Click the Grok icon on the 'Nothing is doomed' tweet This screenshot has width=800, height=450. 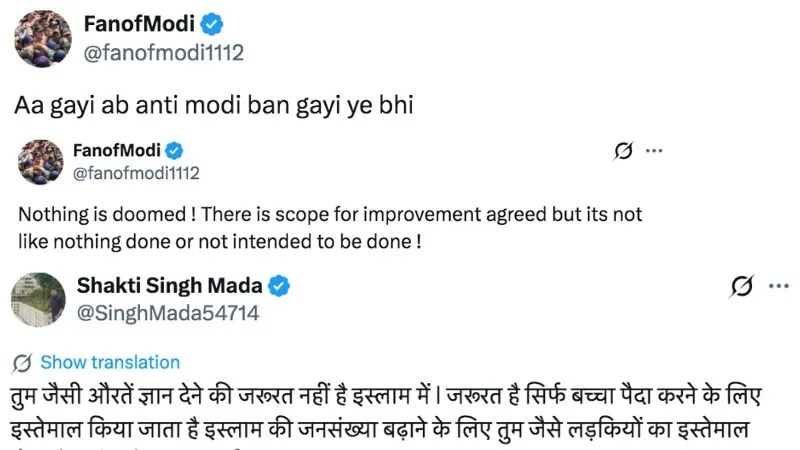(623, 151)
